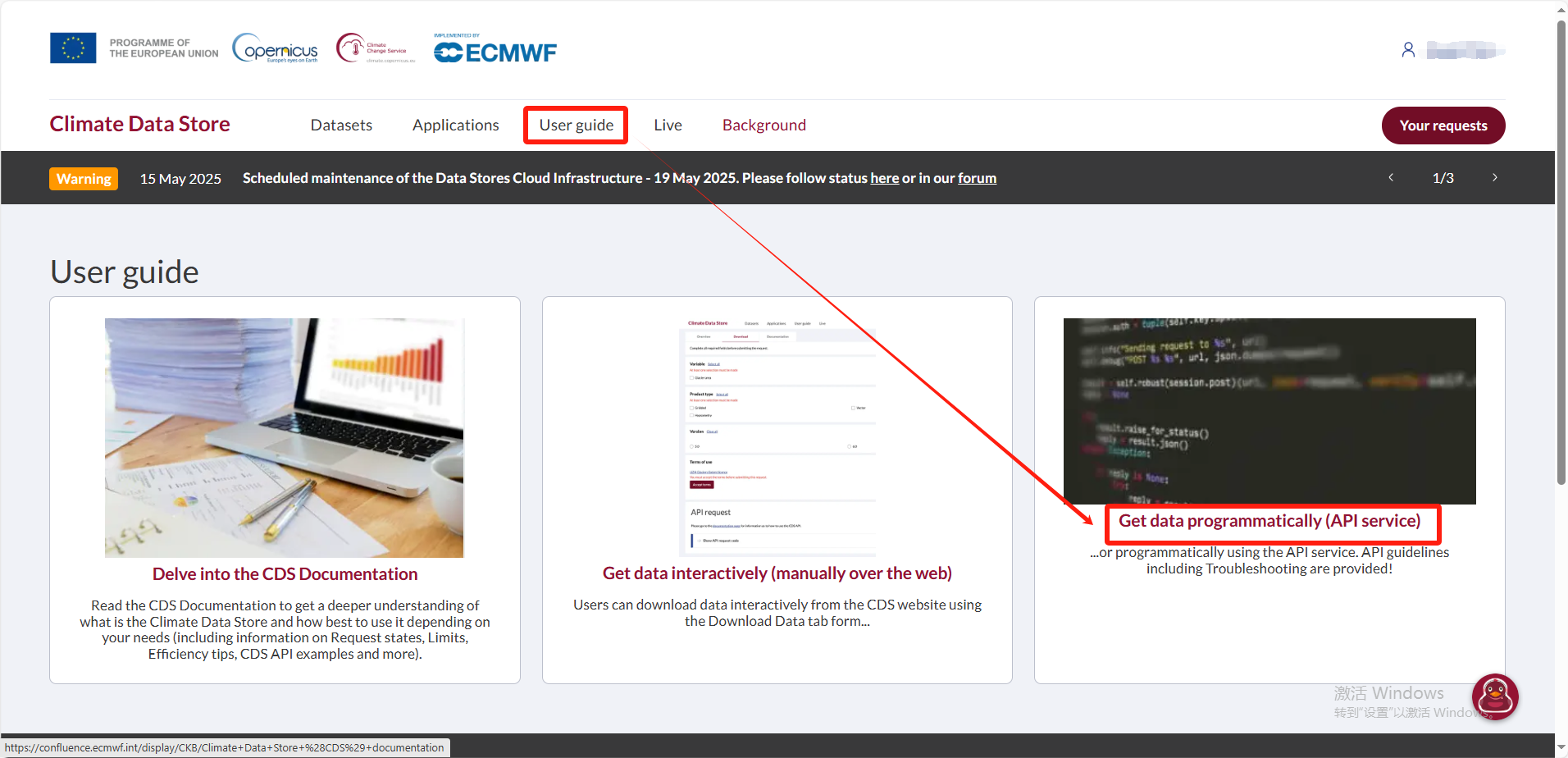Click the code screen thumbnail image
Viewport: 1568px width, 758px height.
tap(1269, 411)
